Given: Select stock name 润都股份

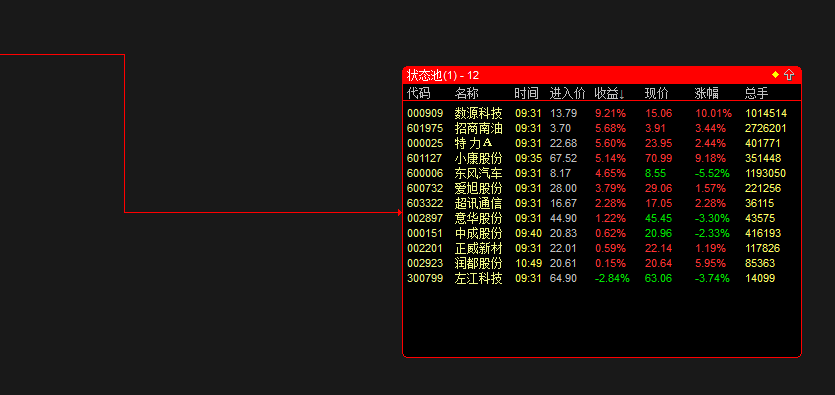Looking at the screenshot, I should click(x=478, y=263).
